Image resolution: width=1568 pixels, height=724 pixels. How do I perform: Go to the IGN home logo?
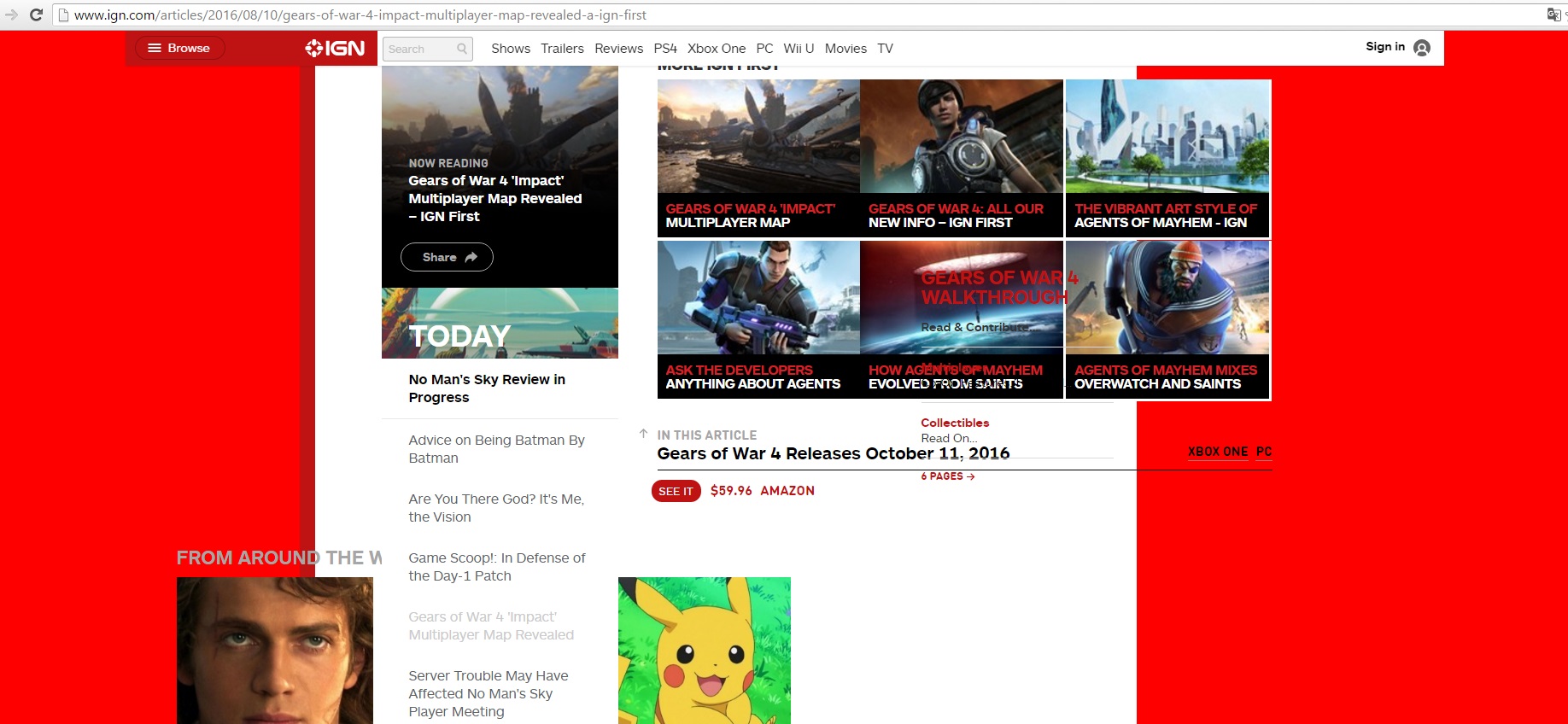coord(335,49)
